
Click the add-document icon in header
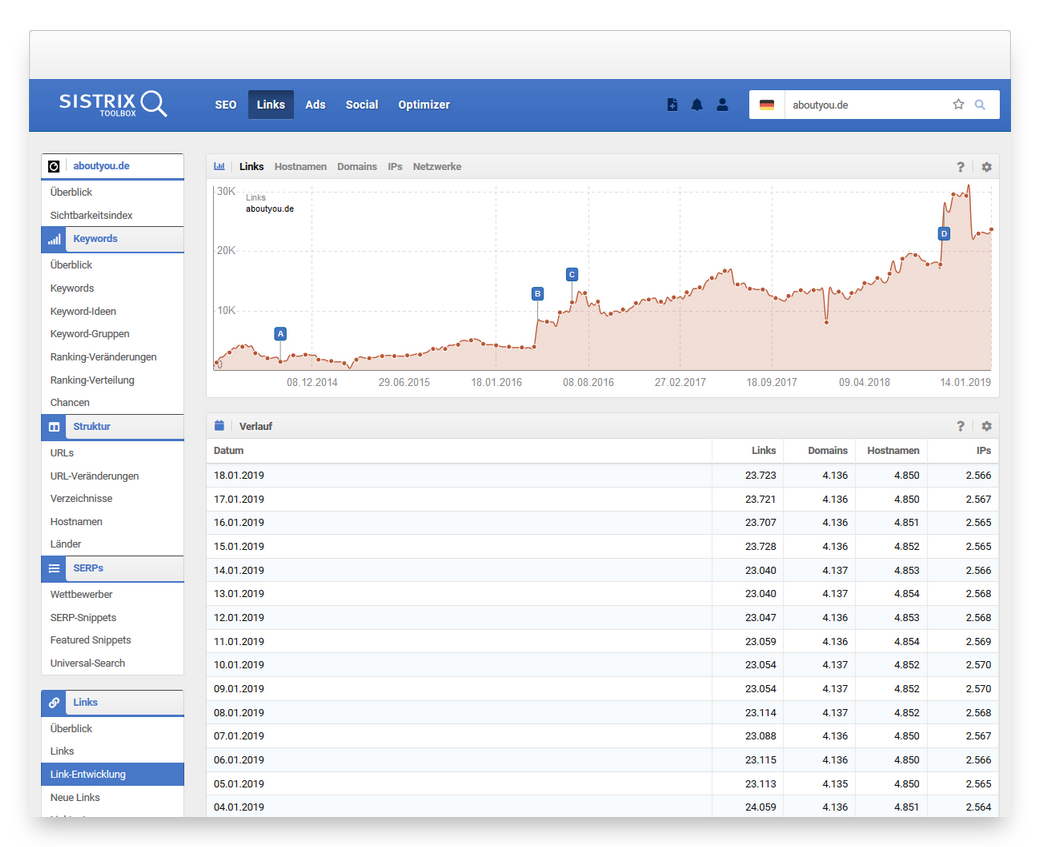tap(672, 105)
